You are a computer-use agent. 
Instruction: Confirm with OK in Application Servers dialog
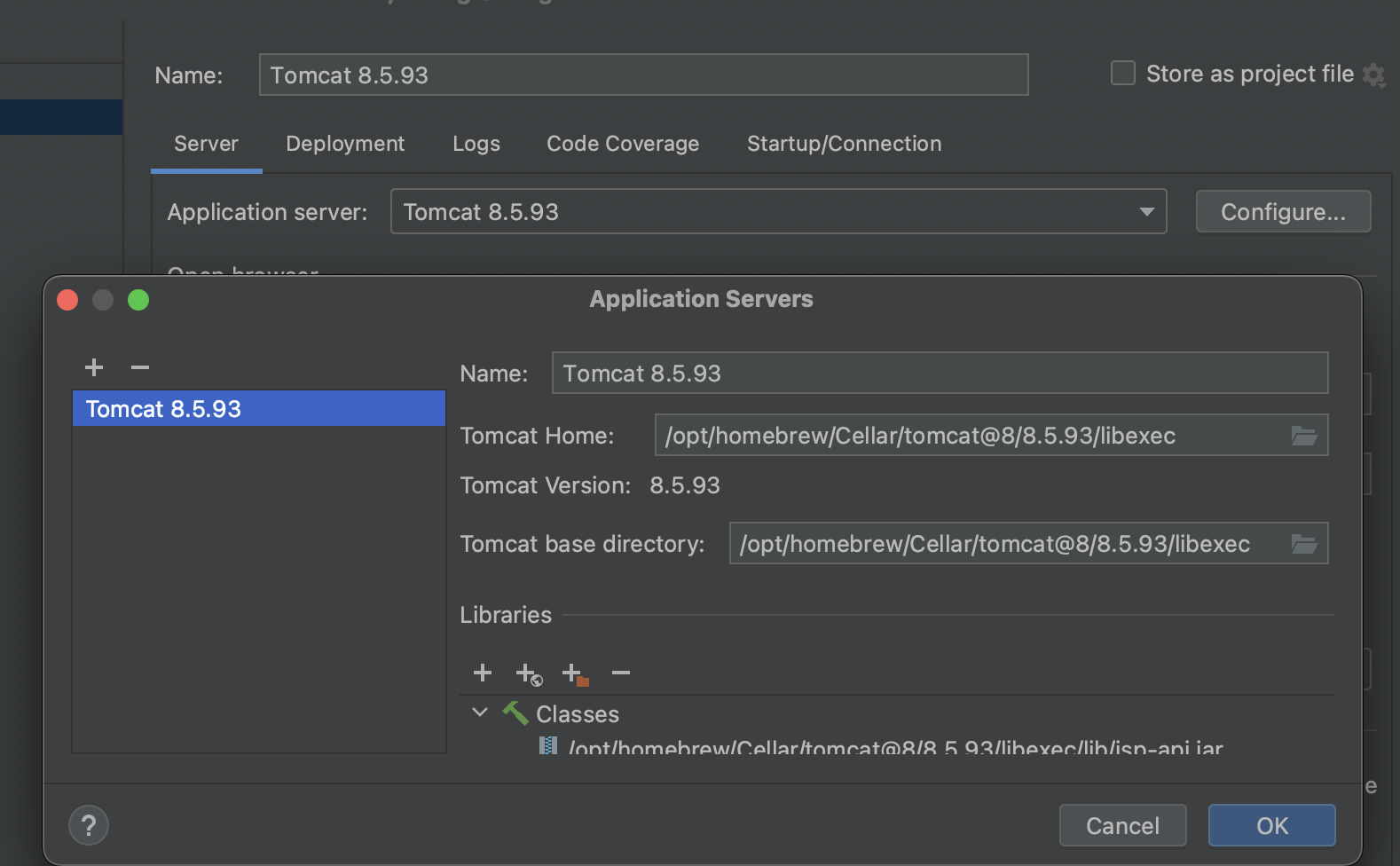click(x=1272, y=826)
